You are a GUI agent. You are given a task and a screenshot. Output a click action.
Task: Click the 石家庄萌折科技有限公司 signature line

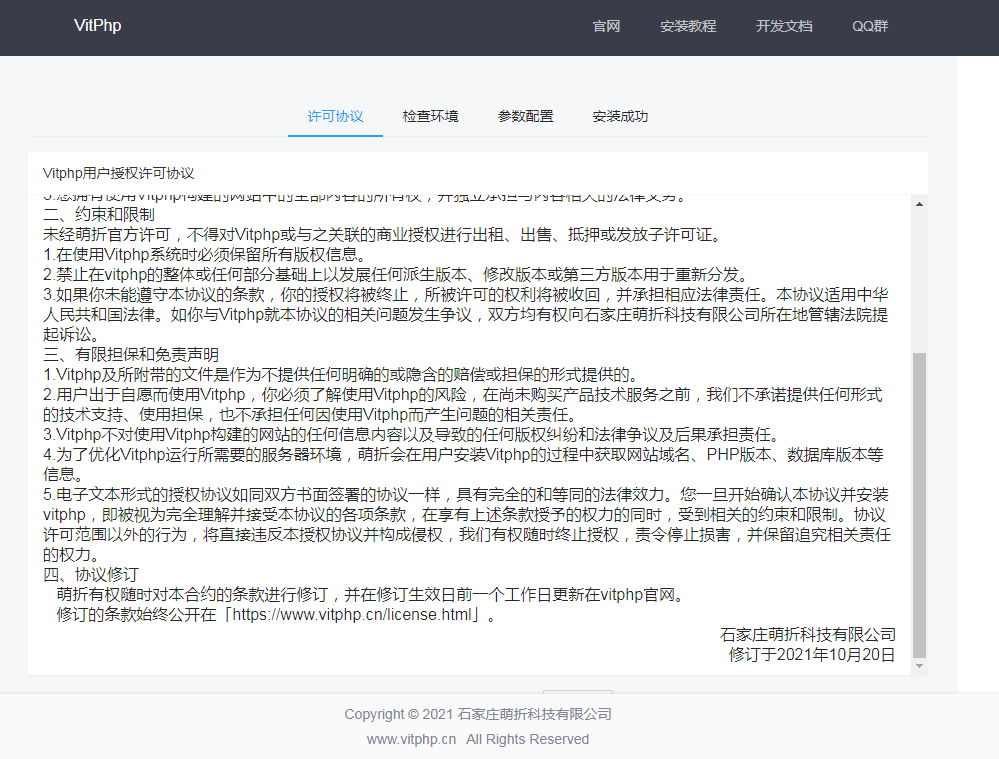pyautogui.click(x=808, y=635)
